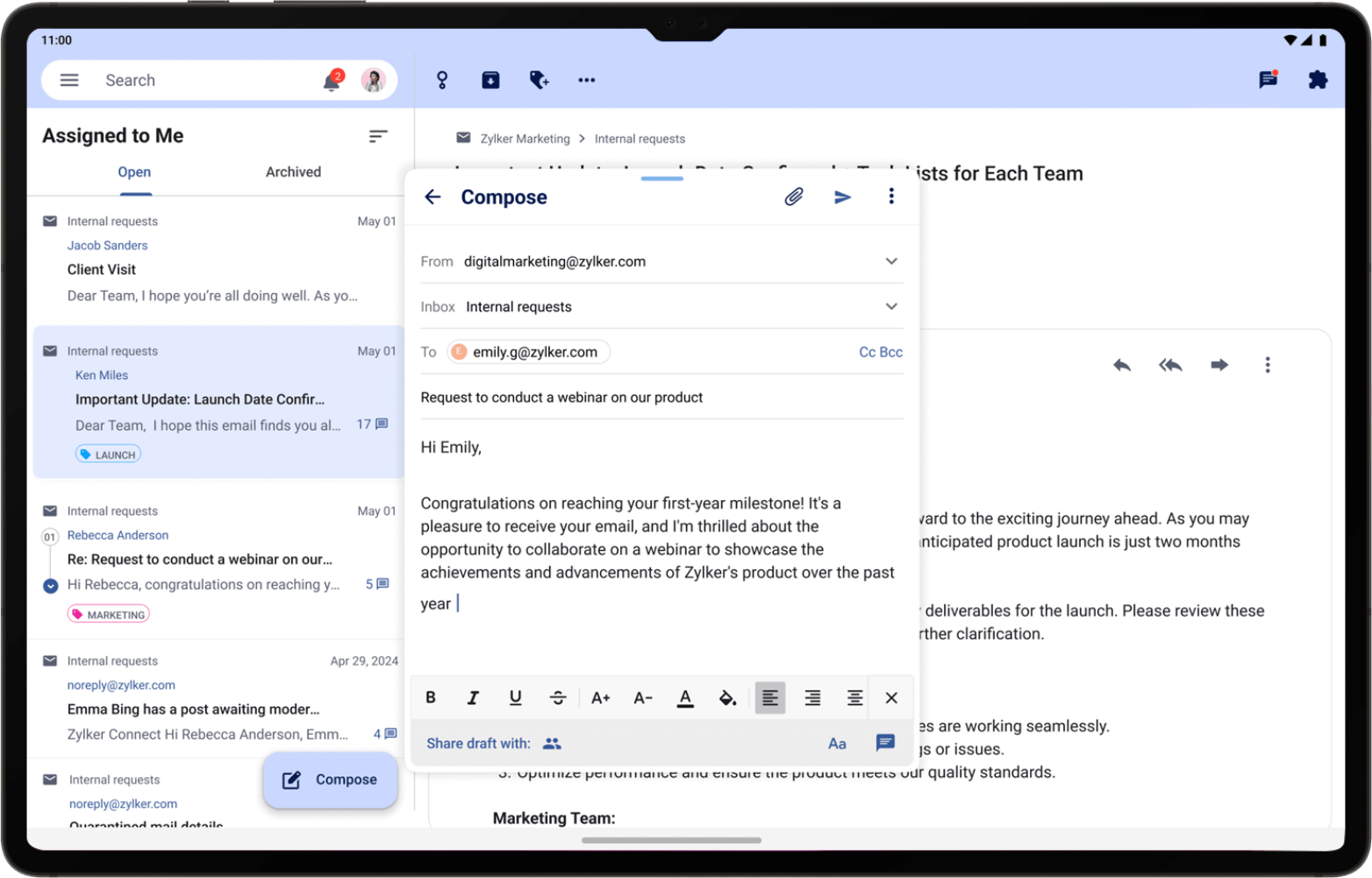Click the Zylker Marketing breadcrumb
The width and height of the screenshot is (1372, 878).
click(x=525, y=139)
